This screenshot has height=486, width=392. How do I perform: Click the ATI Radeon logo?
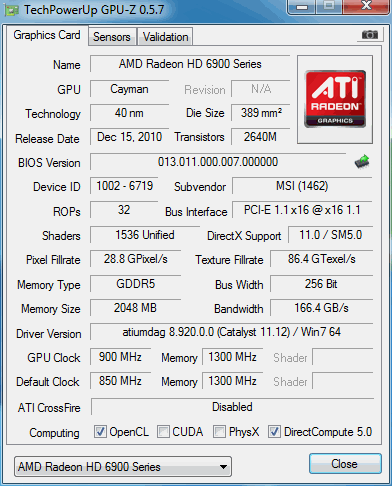335,99
